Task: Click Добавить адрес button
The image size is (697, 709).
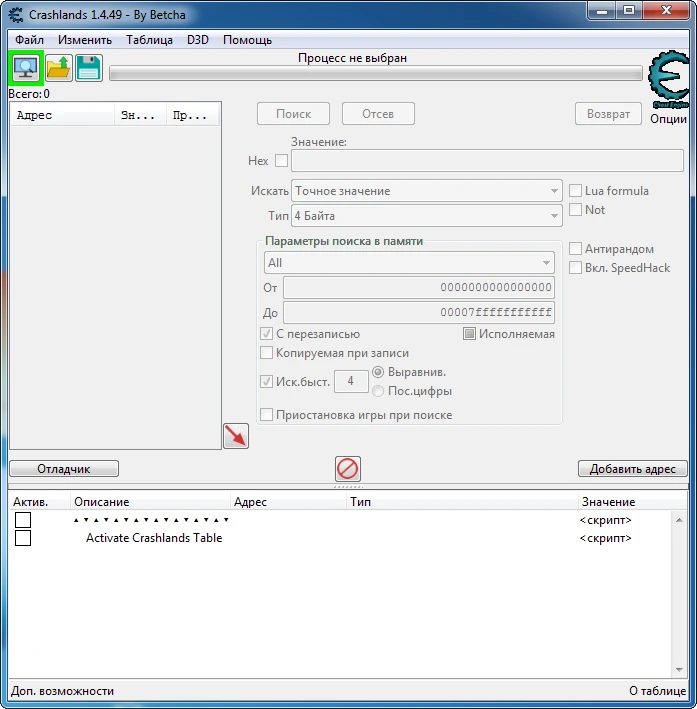Action: coord(632,468)
